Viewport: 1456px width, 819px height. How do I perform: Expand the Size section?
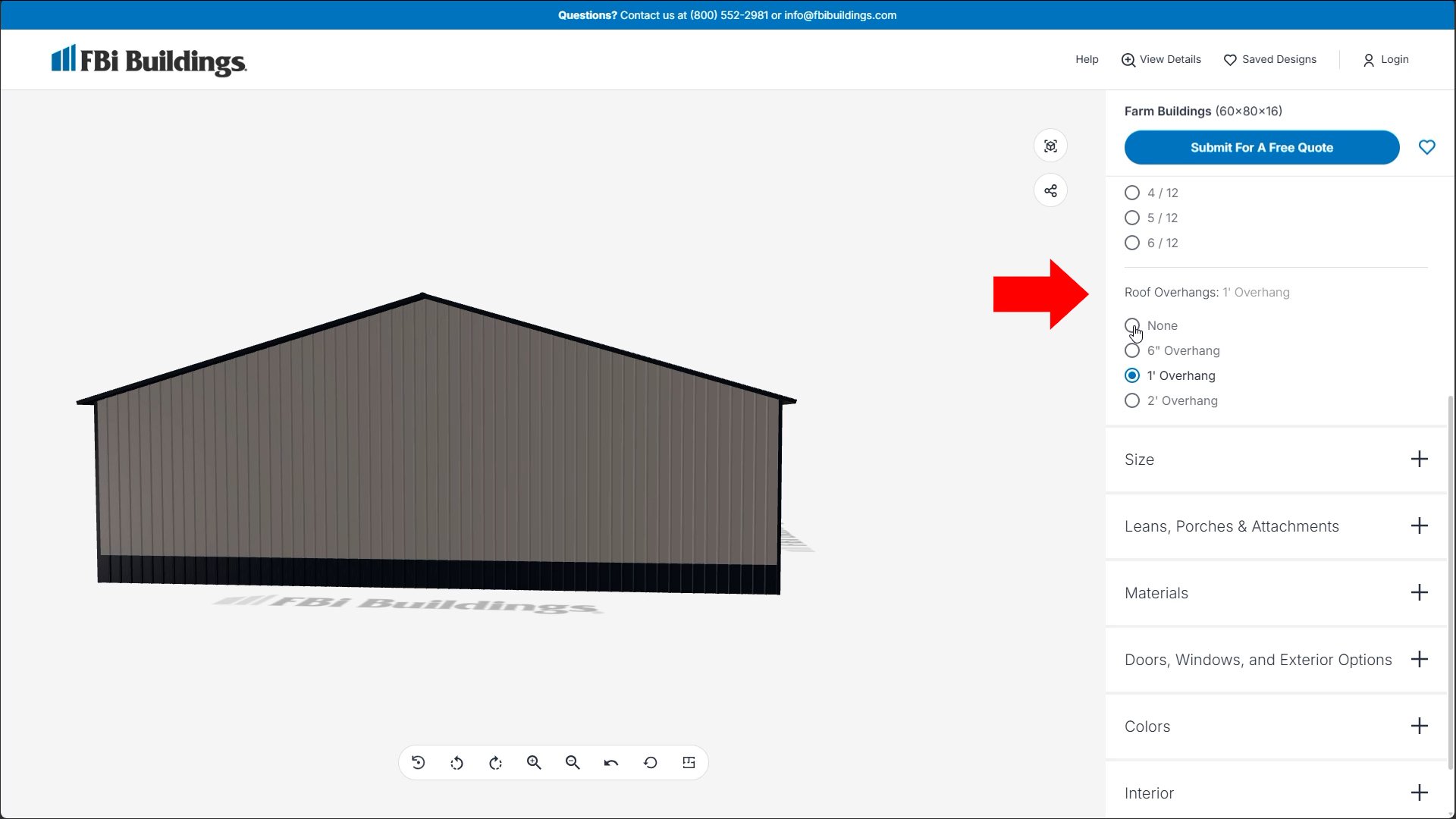(x=1419, y=460)
